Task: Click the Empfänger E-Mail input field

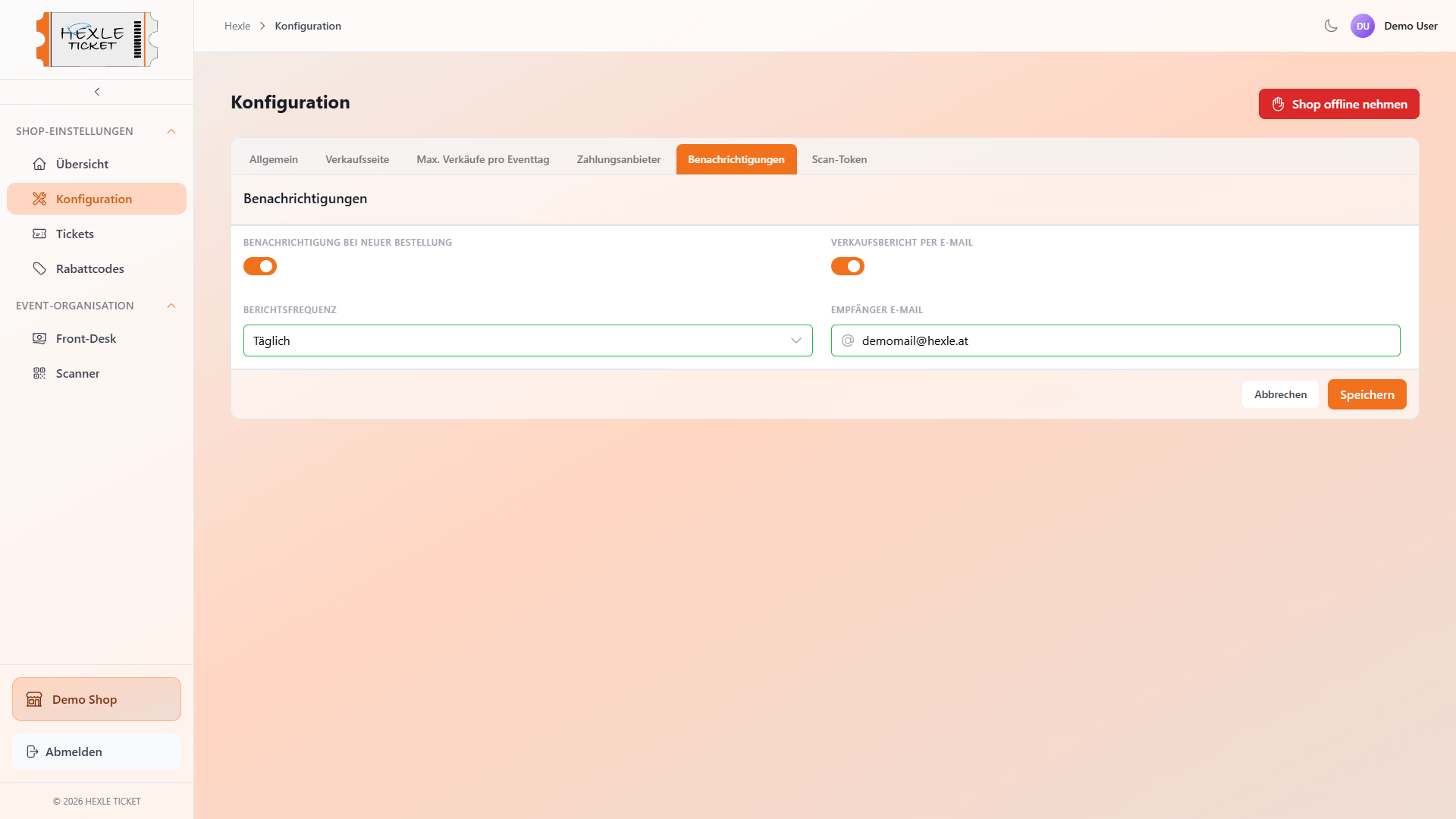Action: point(1115,340)
